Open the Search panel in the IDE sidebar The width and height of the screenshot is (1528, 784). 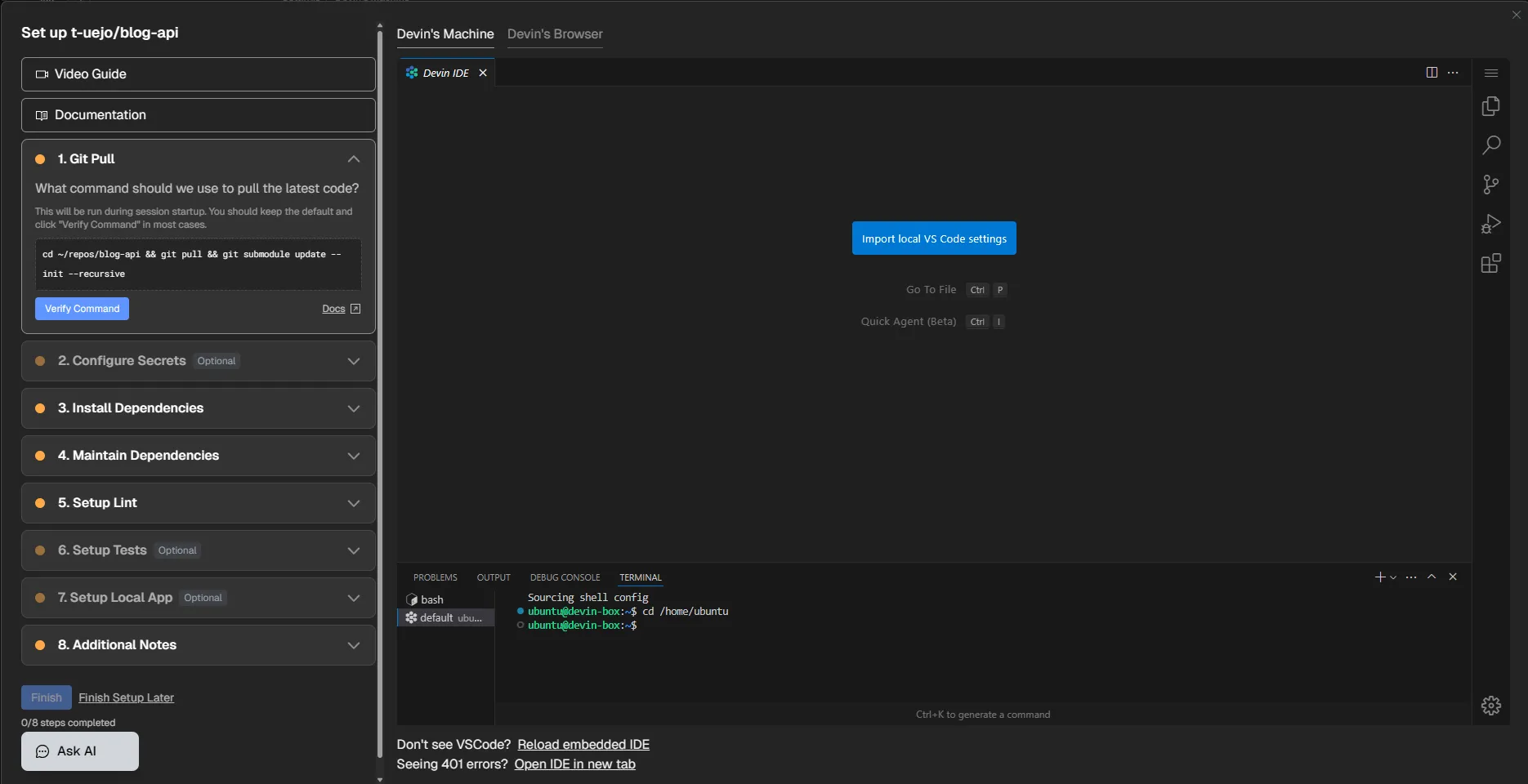pyautogui.click(x=1491, y=145)
